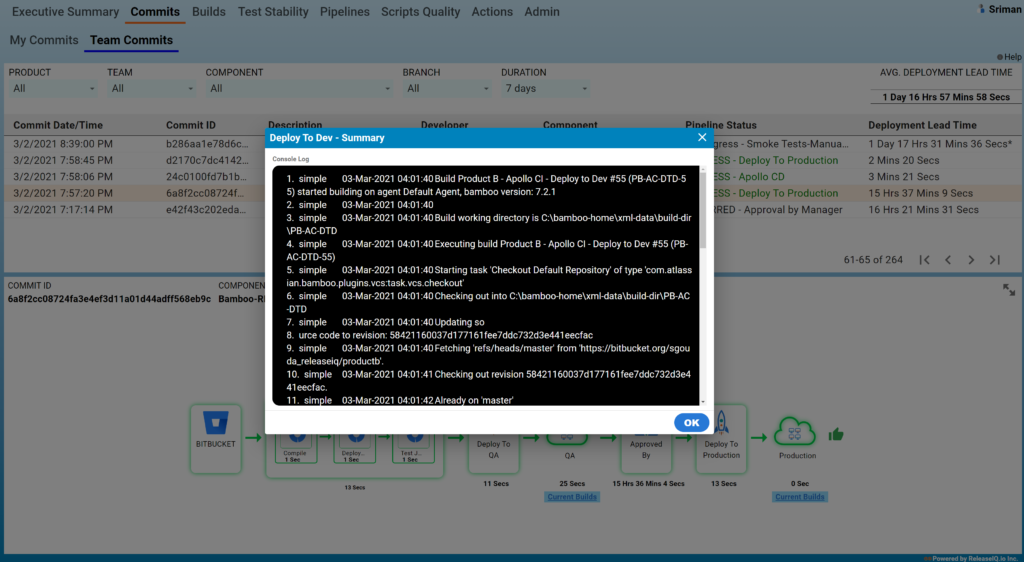
Task: Open the Sriman user profile icon
Action: (x=981, y=9)
